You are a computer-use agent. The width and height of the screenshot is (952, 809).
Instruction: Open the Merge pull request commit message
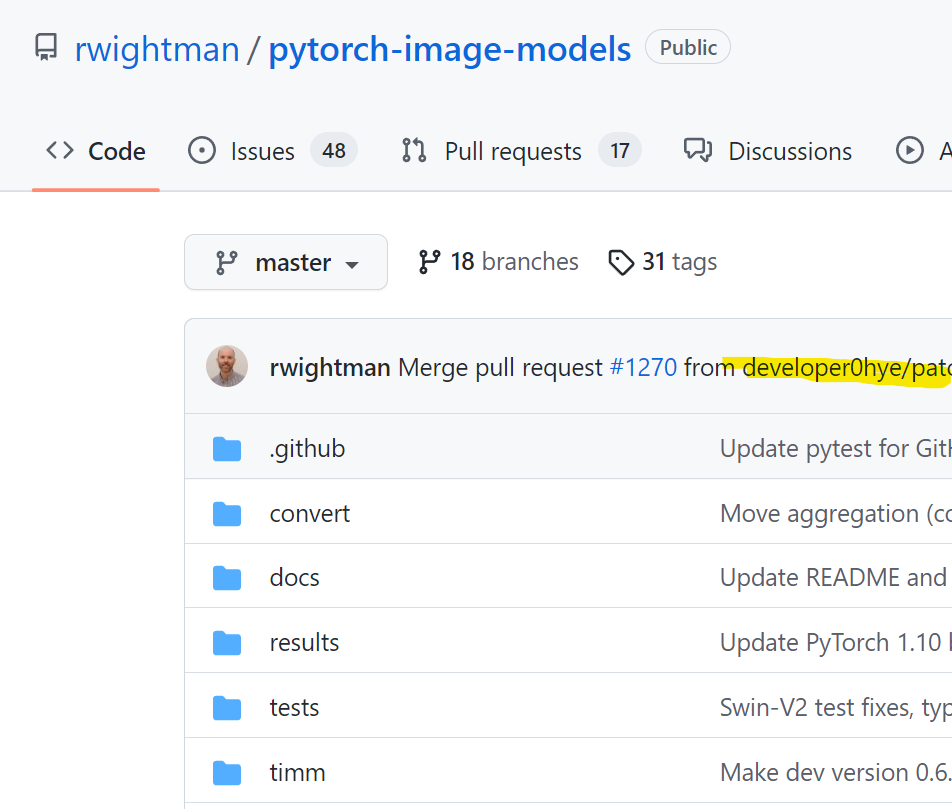click(500, 368)
